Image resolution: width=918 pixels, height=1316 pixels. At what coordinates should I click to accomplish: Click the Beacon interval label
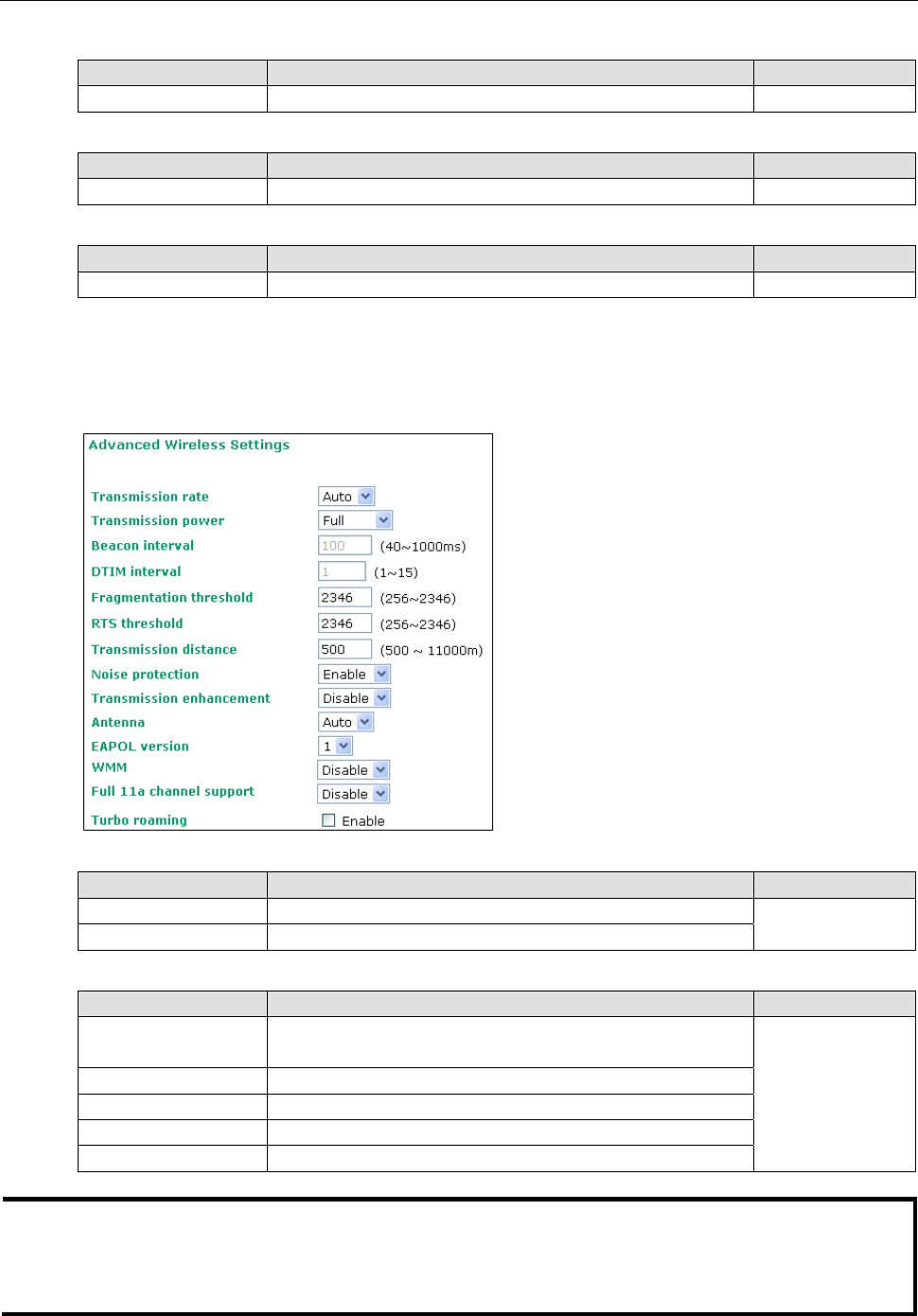[143, 546]
